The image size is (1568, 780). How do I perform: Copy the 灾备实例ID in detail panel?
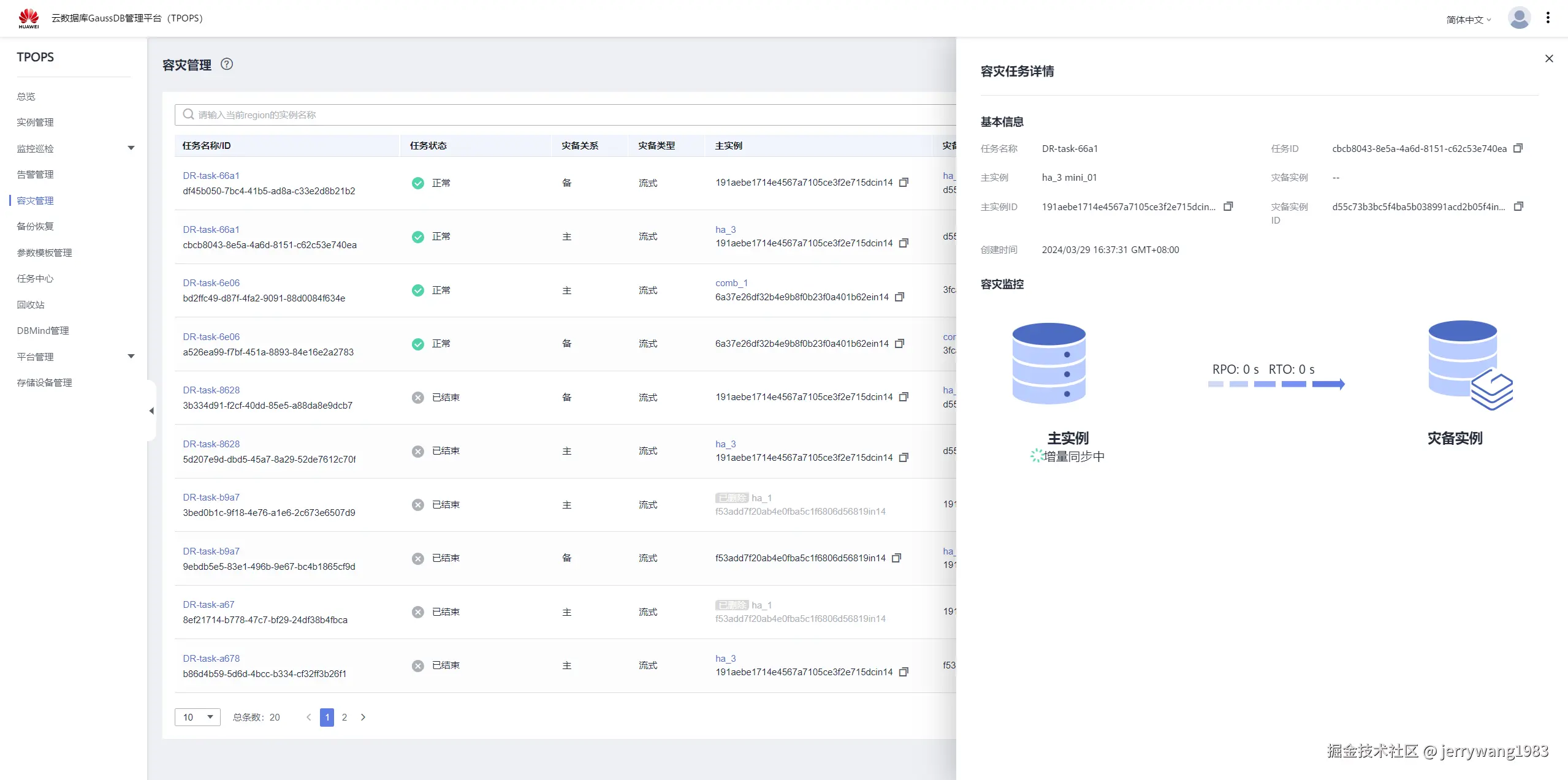(x=1518, y=206)
